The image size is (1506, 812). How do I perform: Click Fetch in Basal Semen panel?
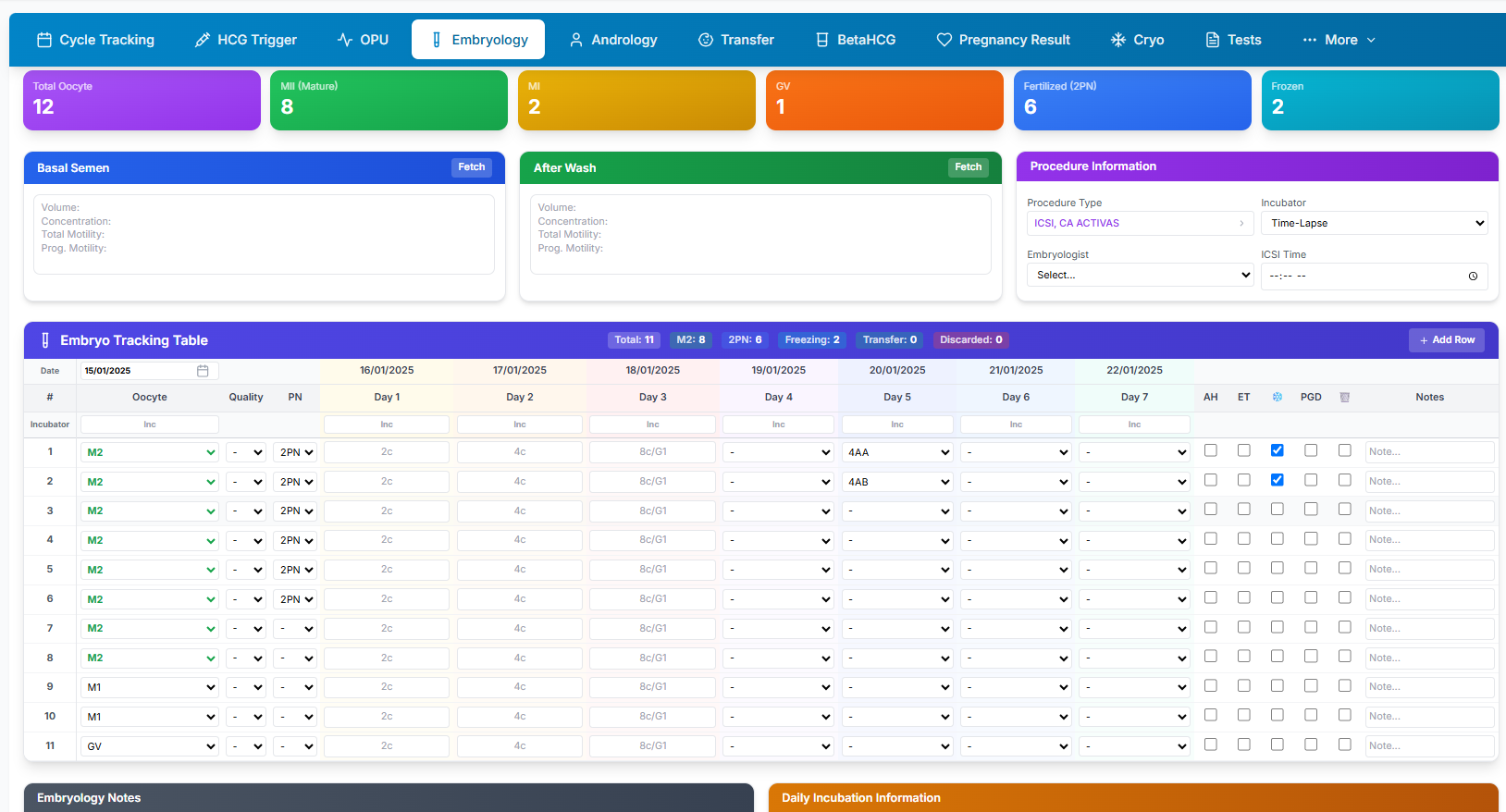[x=472, y=167]
